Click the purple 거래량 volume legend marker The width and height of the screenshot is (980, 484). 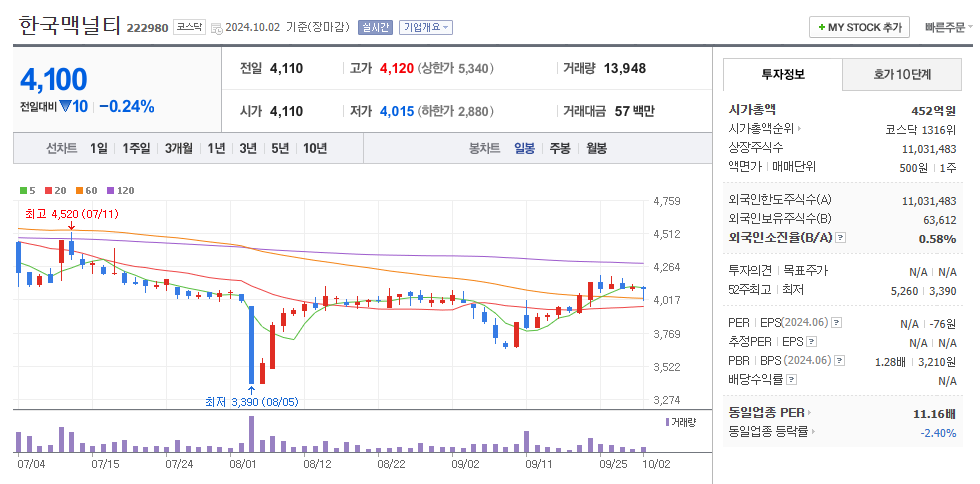[x=668, y=422]
